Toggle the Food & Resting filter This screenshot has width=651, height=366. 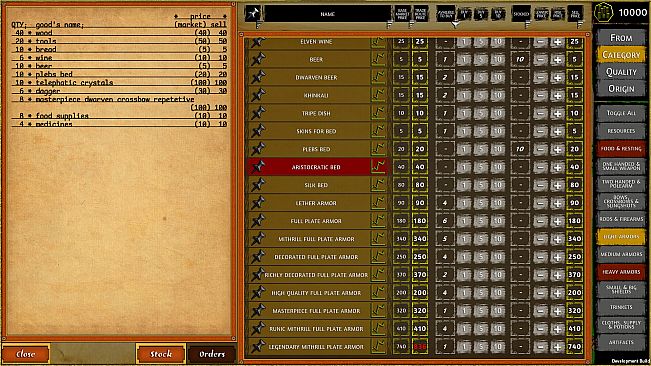[x=621, y=149]
